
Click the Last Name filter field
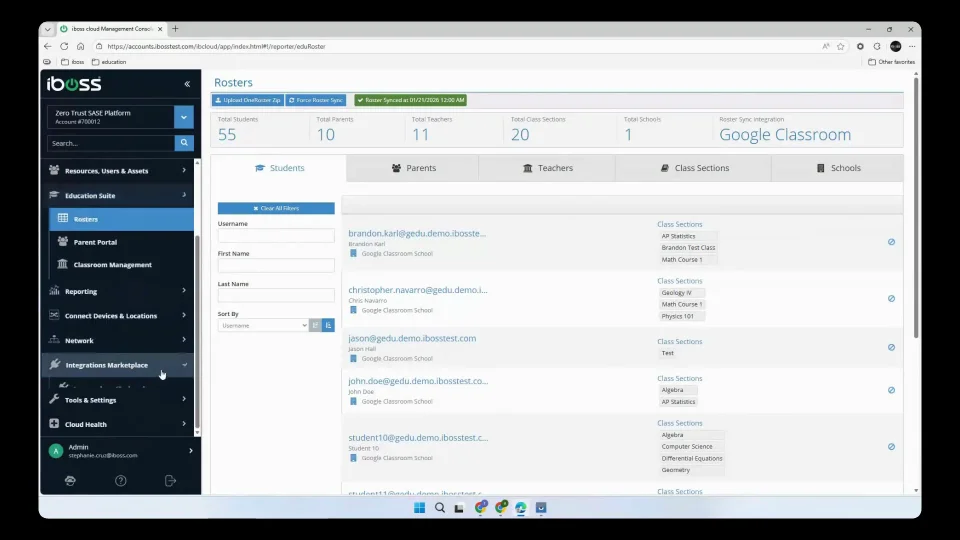click(x=276, y=295)
